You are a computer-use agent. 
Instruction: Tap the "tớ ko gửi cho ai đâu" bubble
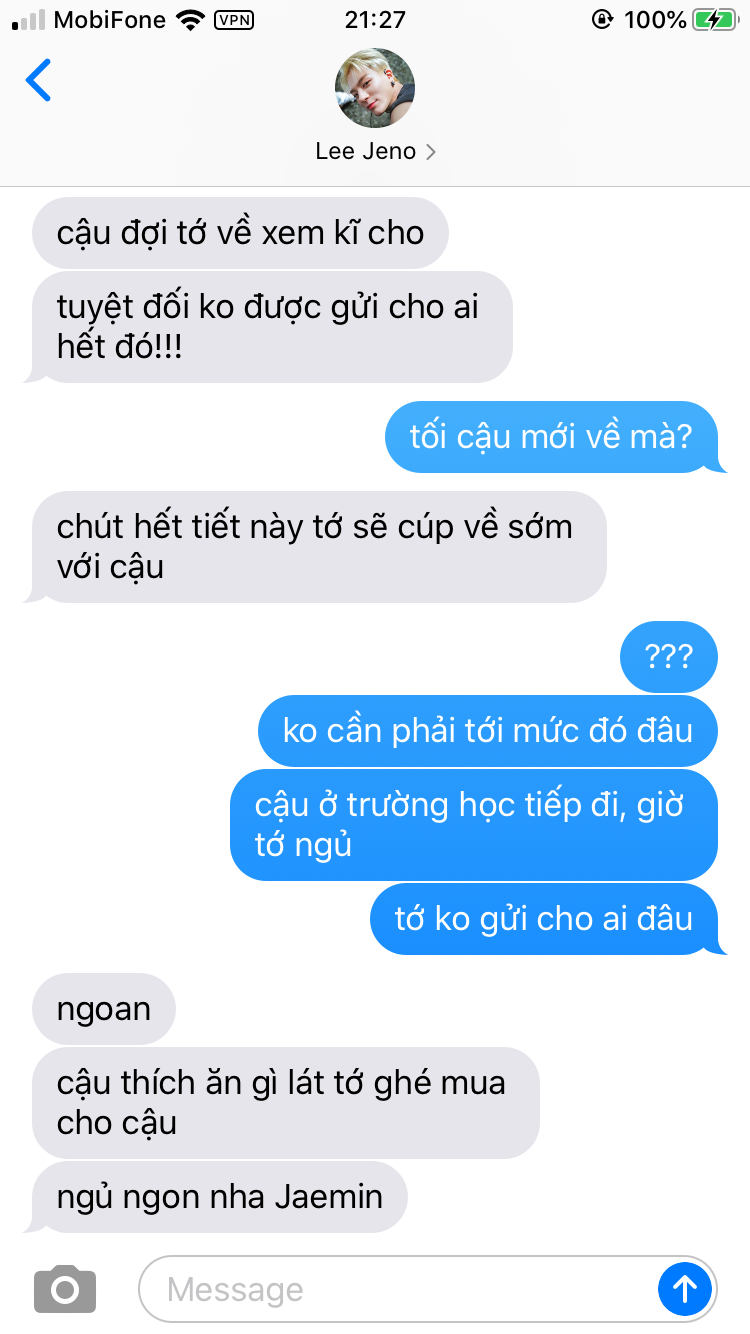point(544,919)
